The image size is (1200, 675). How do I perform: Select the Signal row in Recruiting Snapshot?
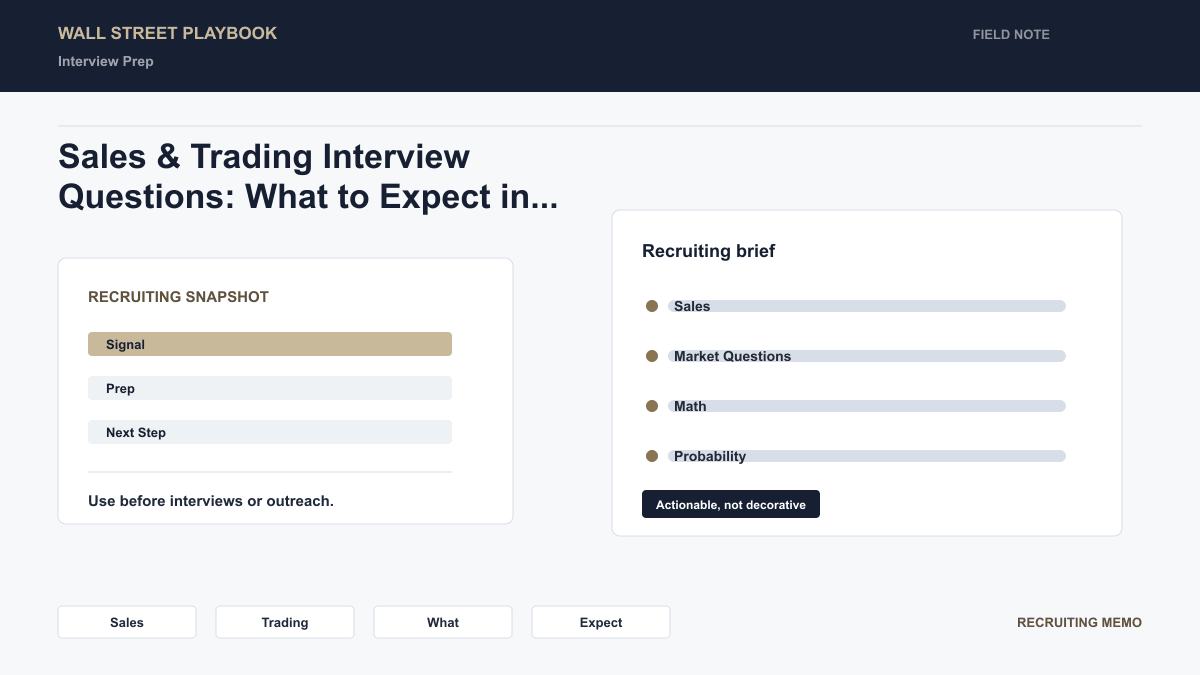pos(270,344)
